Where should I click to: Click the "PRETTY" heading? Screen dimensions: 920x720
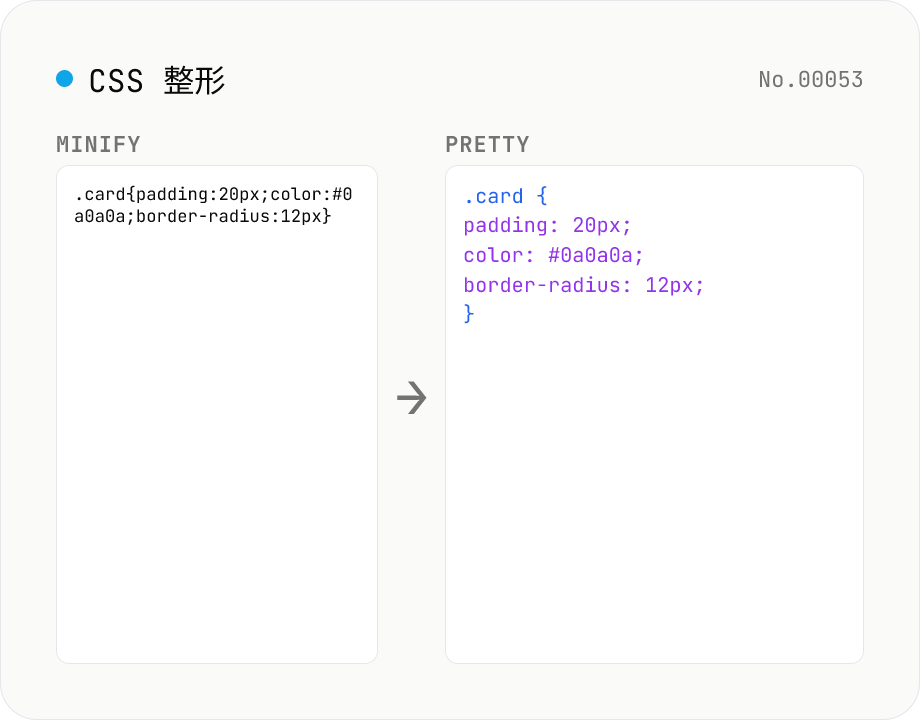488,144
